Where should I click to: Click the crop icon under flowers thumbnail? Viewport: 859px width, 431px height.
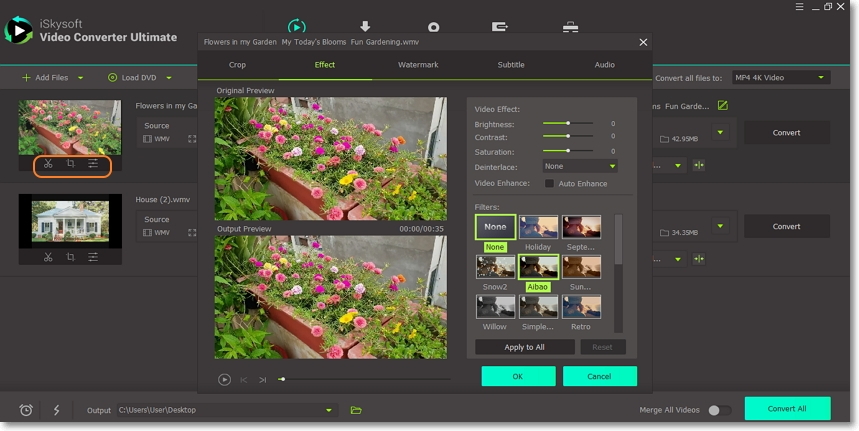[x=70, y=164]
